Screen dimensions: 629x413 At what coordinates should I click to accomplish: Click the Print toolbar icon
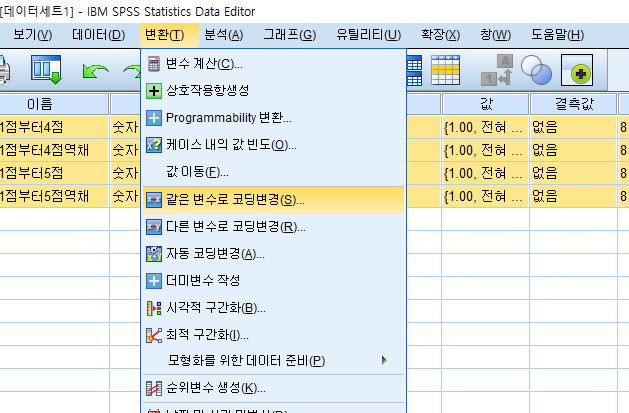click(4, 71)
